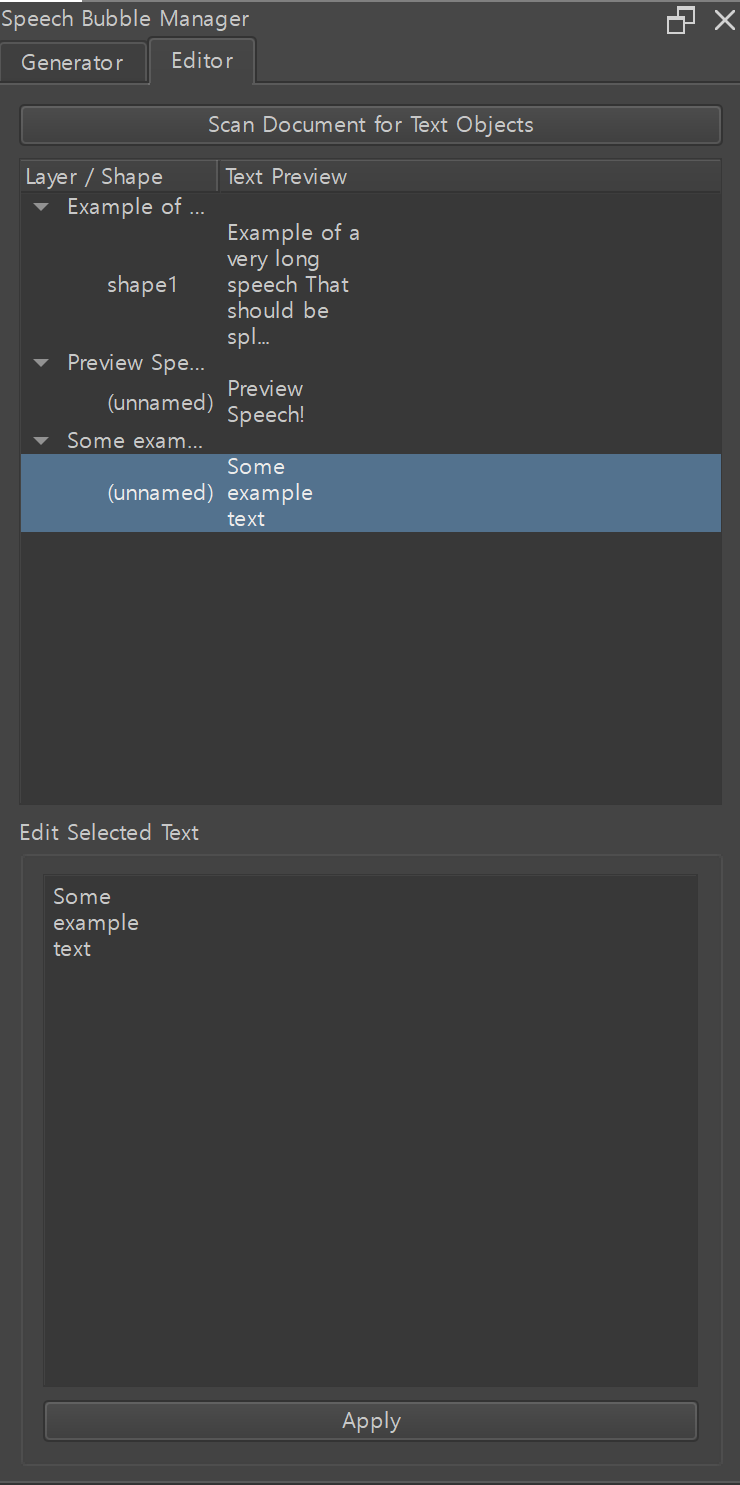Float the Speech Bubble Manager docker
This screenshot has width=740, height=1485.
coord(681,20)
